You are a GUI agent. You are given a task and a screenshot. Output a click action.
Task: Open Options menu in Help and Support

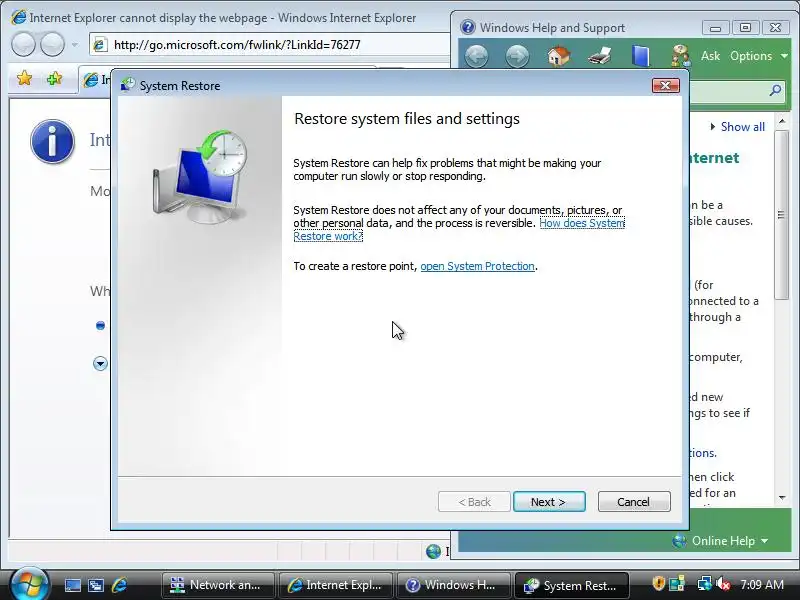coord(759,56)
